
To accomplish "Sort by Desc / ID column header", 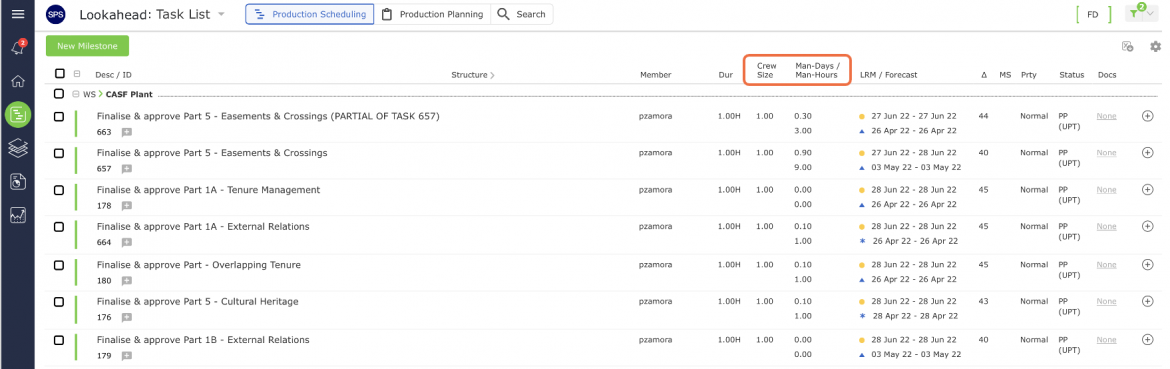I will (x=113, y=75).
